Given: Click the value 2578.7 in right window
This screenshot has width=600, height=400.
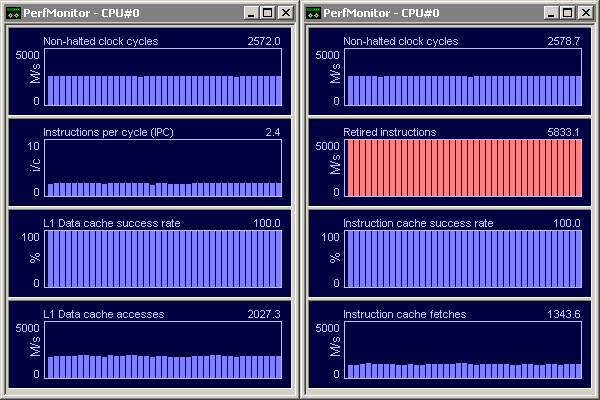Looking at the screenshot, I should click(564, 41).
